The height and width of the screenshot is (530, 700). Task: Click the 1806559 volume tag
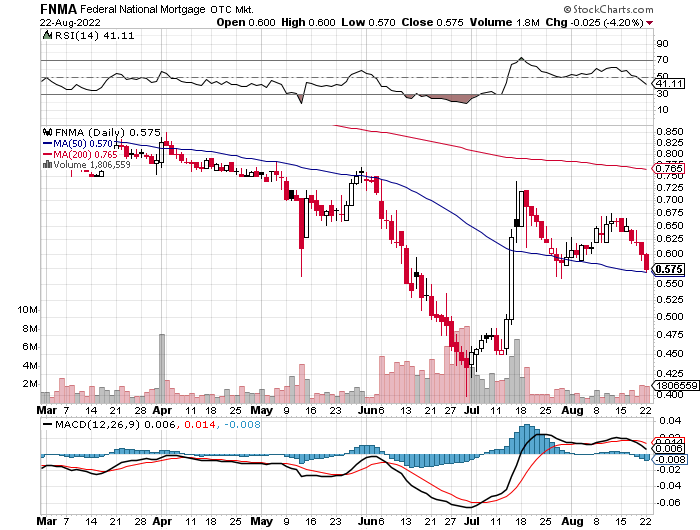point(675,385)
